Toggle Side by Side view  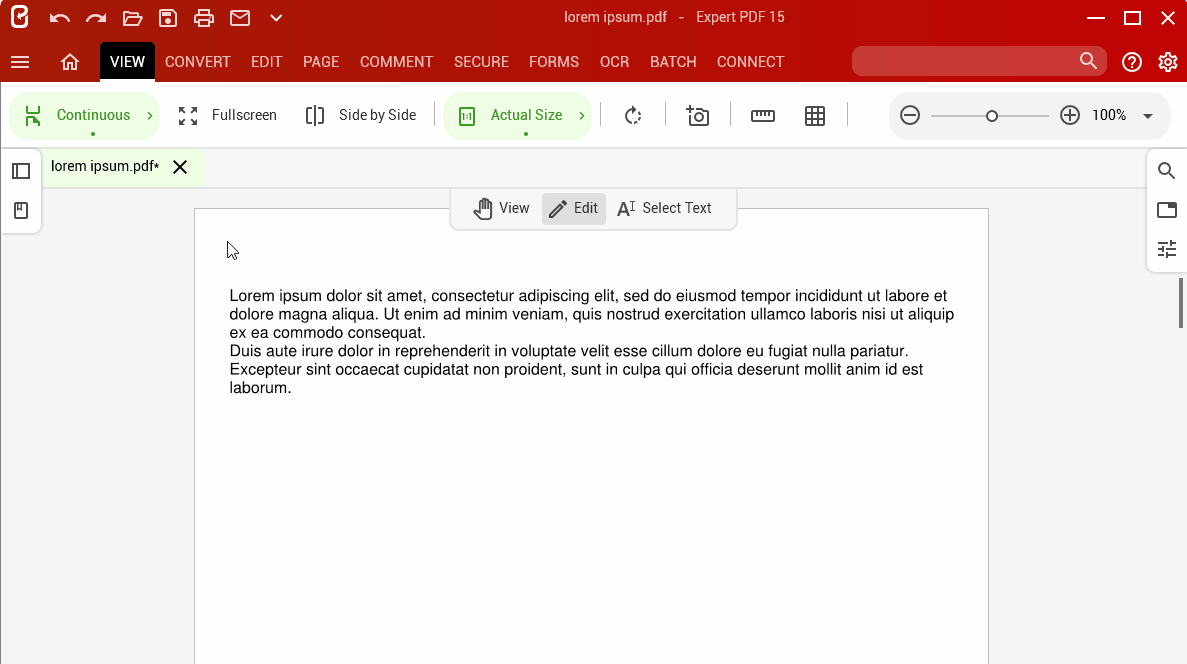point(360,116)
